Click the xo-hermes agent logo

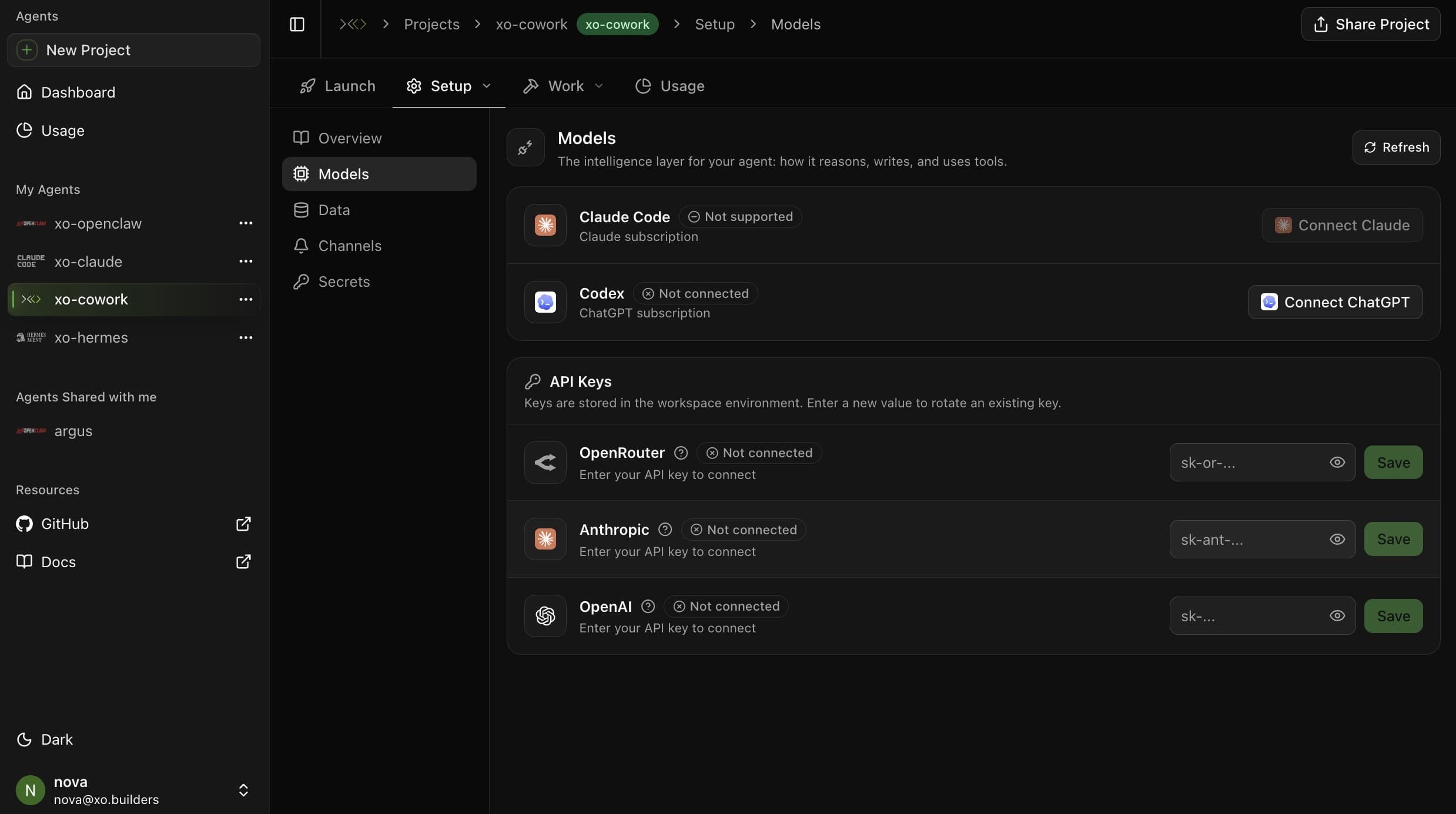point(31,337)
